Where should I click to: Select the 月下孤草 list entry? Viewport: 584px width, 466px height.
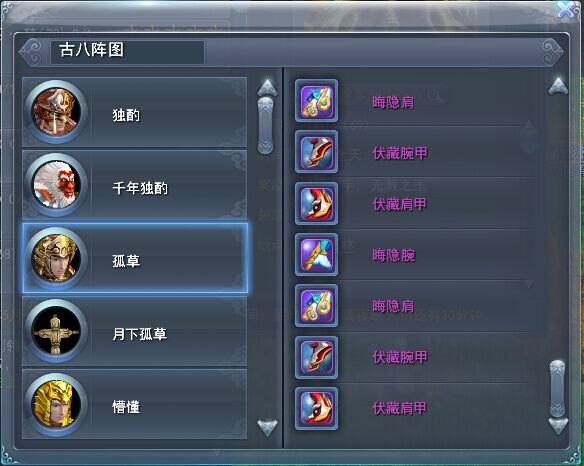(x=134, y=332)
